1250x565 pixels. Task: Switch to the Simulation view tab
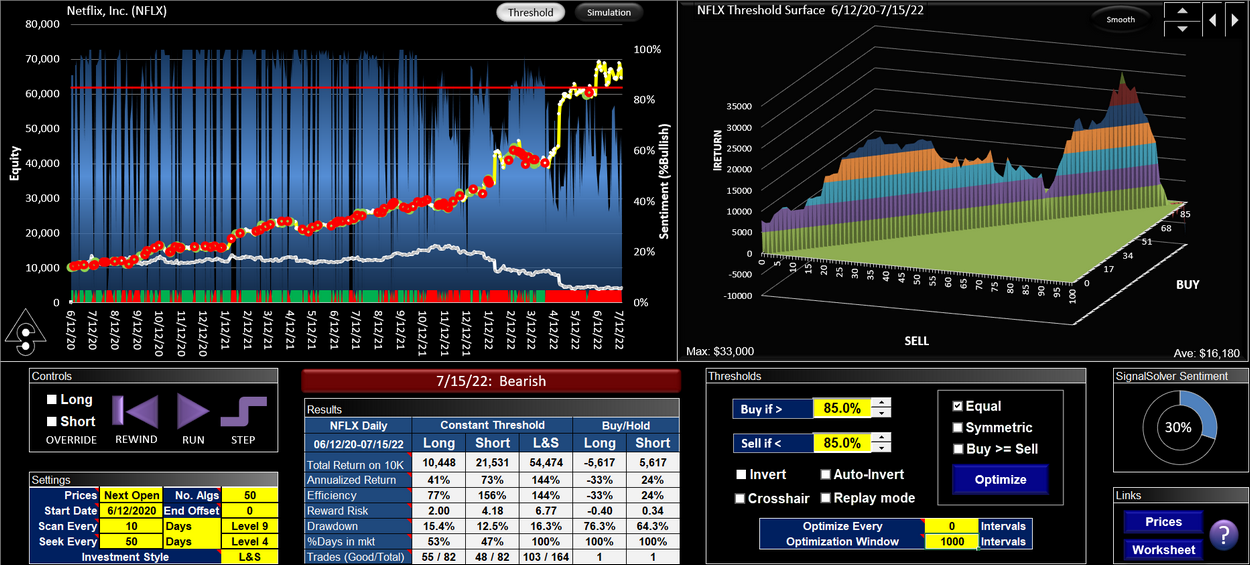[609, 13]
